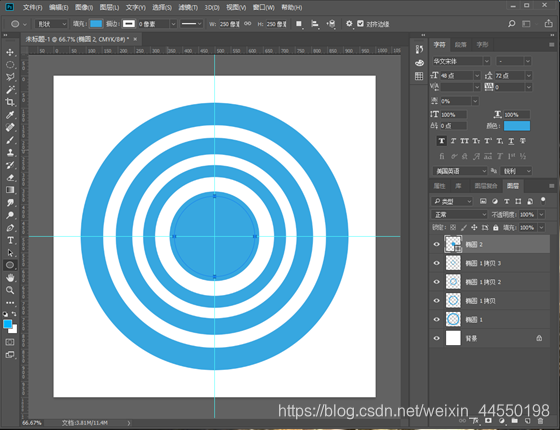Expand the 形状 tool mode dropdown

coord(51,24)
